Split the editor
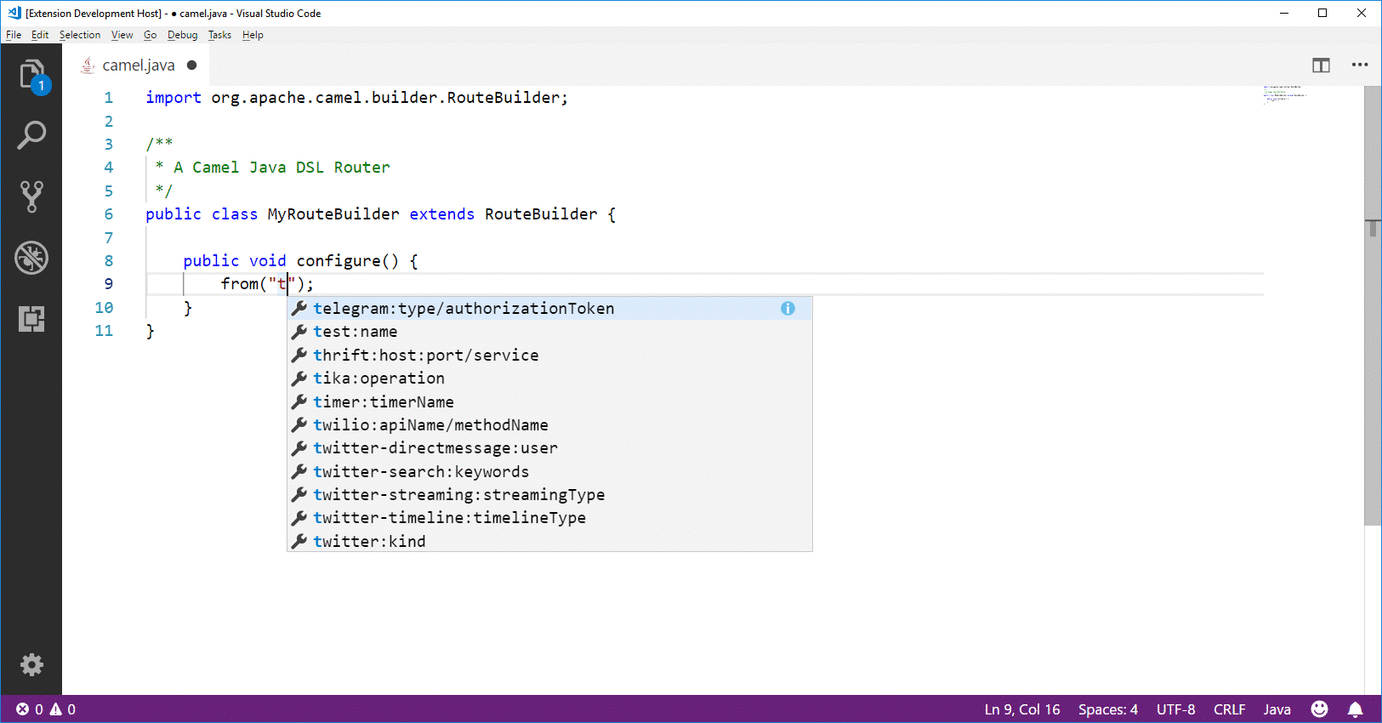Image resolution: width=1382 pixels, height=723 pixels. 1321,65
